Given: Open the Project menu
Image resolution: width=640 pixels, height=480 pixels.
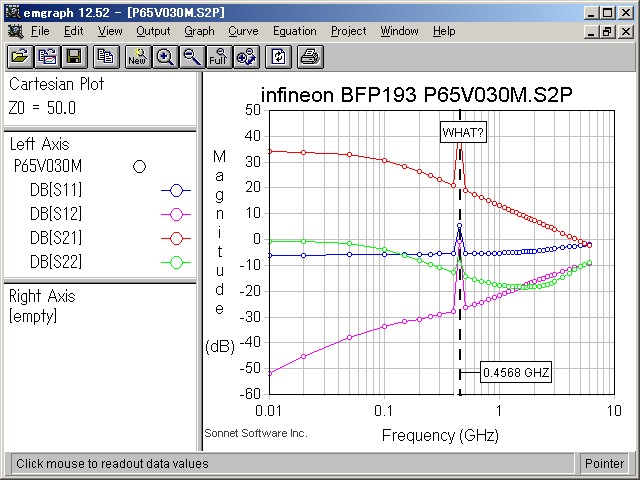Looking at the screenshot, I should 349,31.
